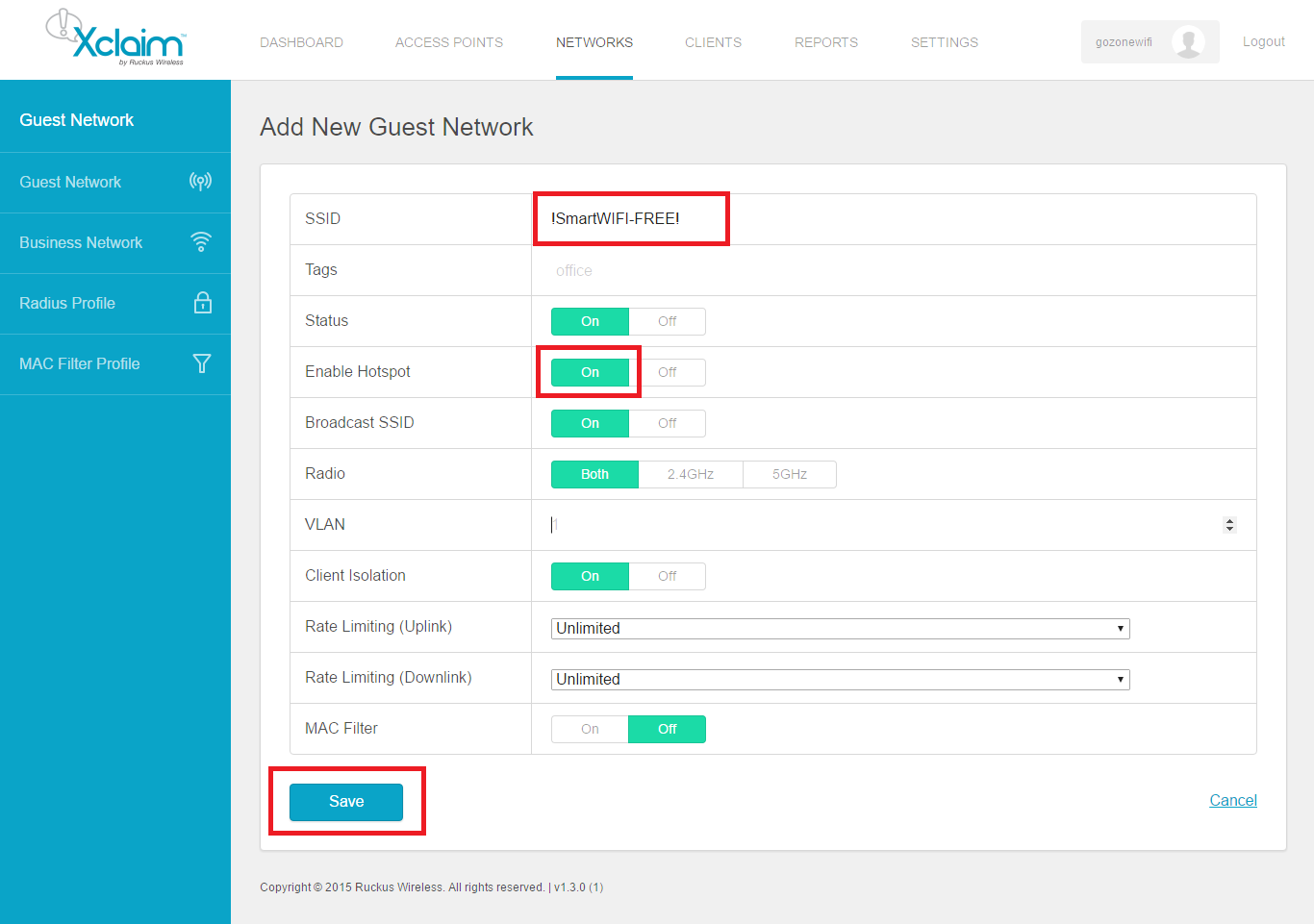
Task: Select 2.4GHz radio option
Action: pos(691,474)
